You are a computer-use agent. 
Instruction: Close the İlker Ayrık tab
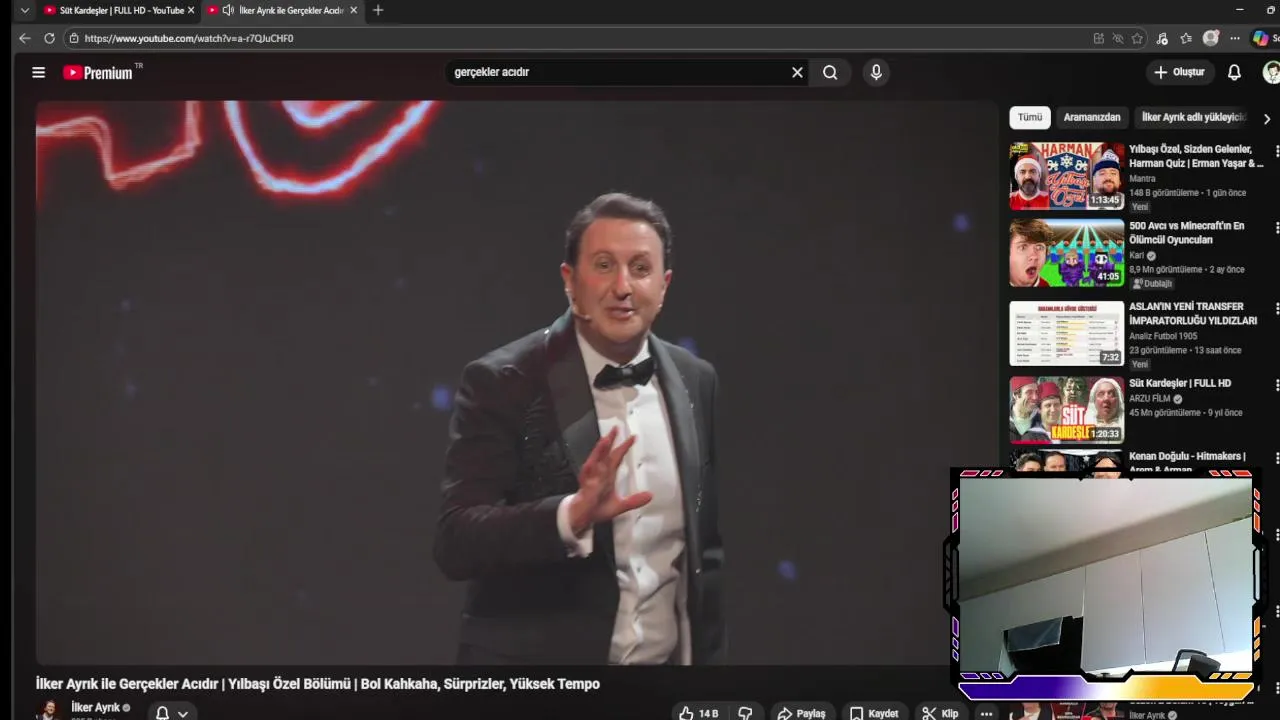[x=353, y=10]
